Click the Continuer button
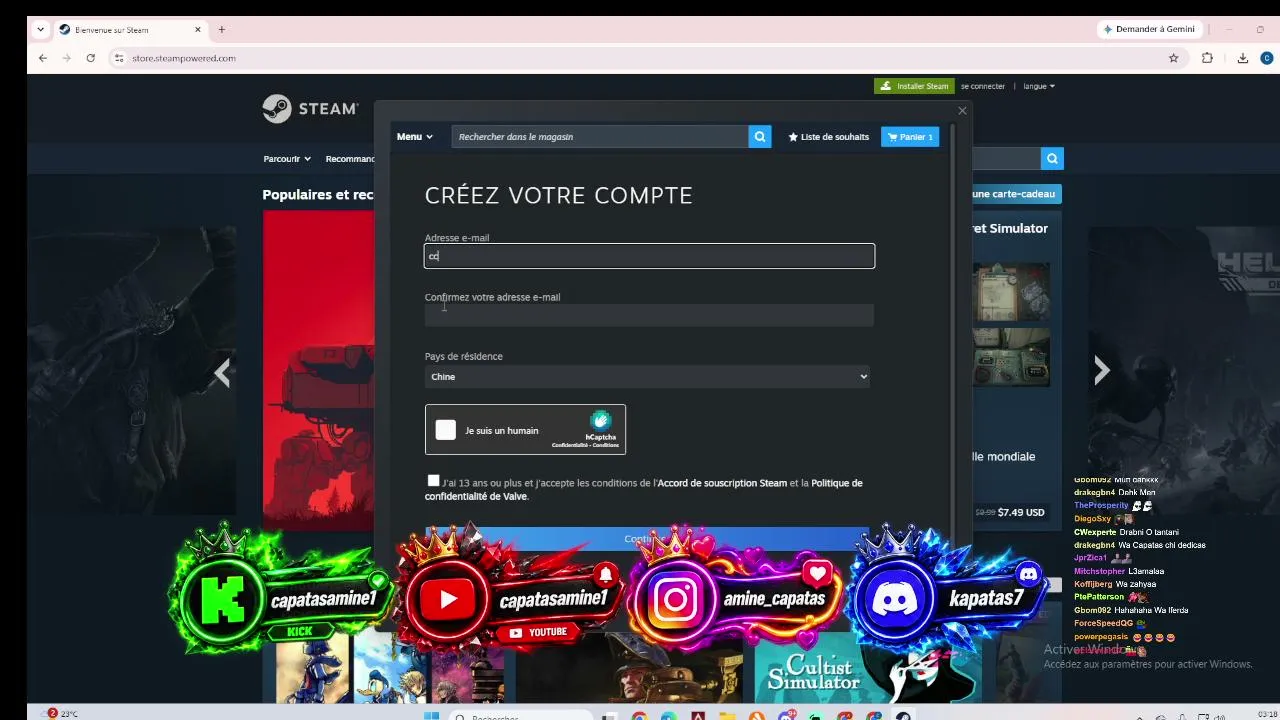This screenshot has height=720, width=1280. (647, 539)
